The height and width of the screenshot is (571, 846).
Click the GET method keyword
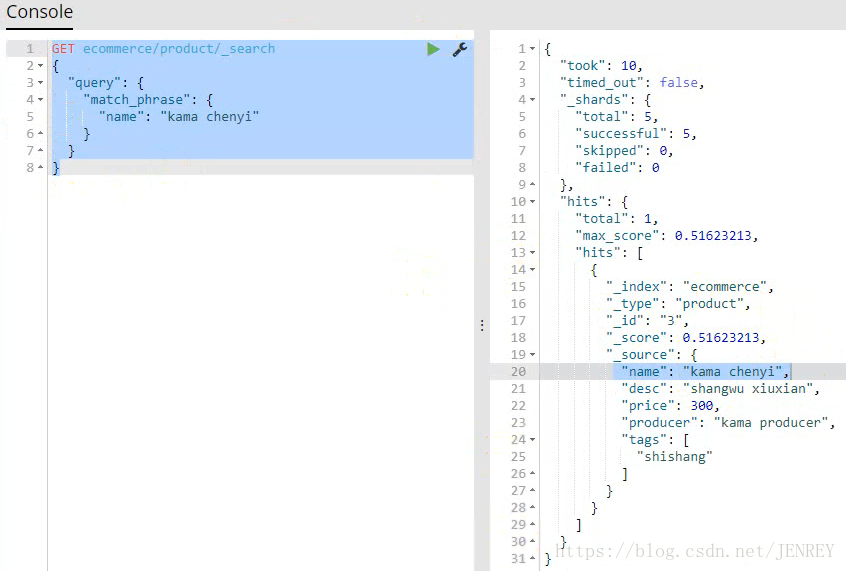(x=63, y=49)
